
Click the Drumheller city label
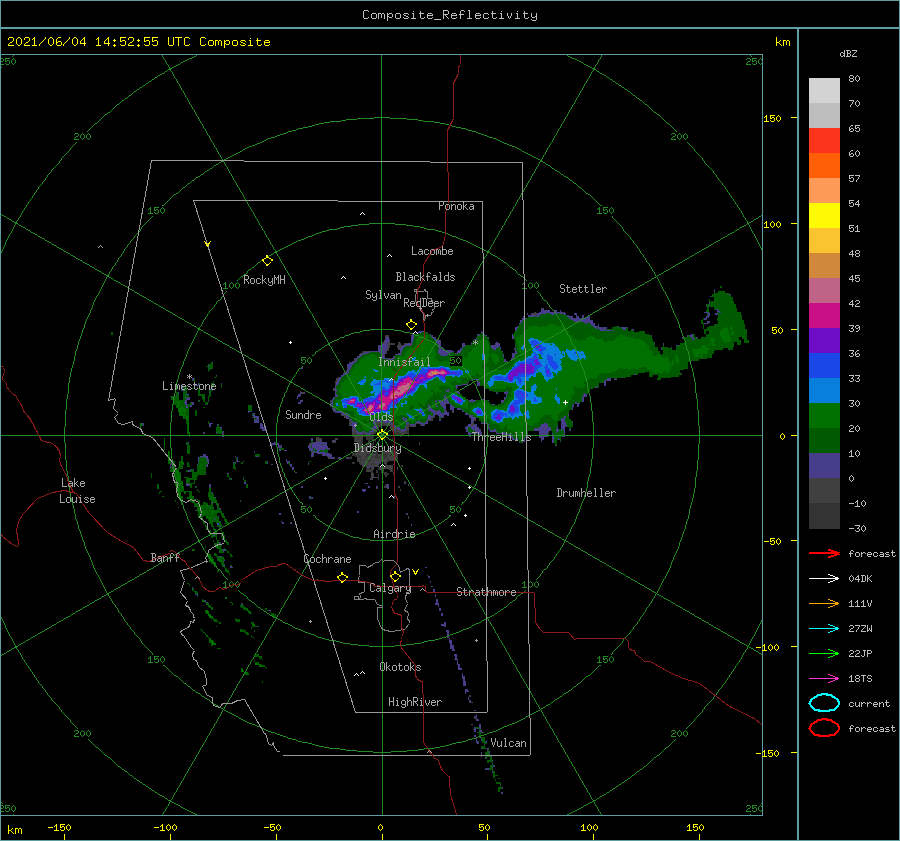pos(586,493)
